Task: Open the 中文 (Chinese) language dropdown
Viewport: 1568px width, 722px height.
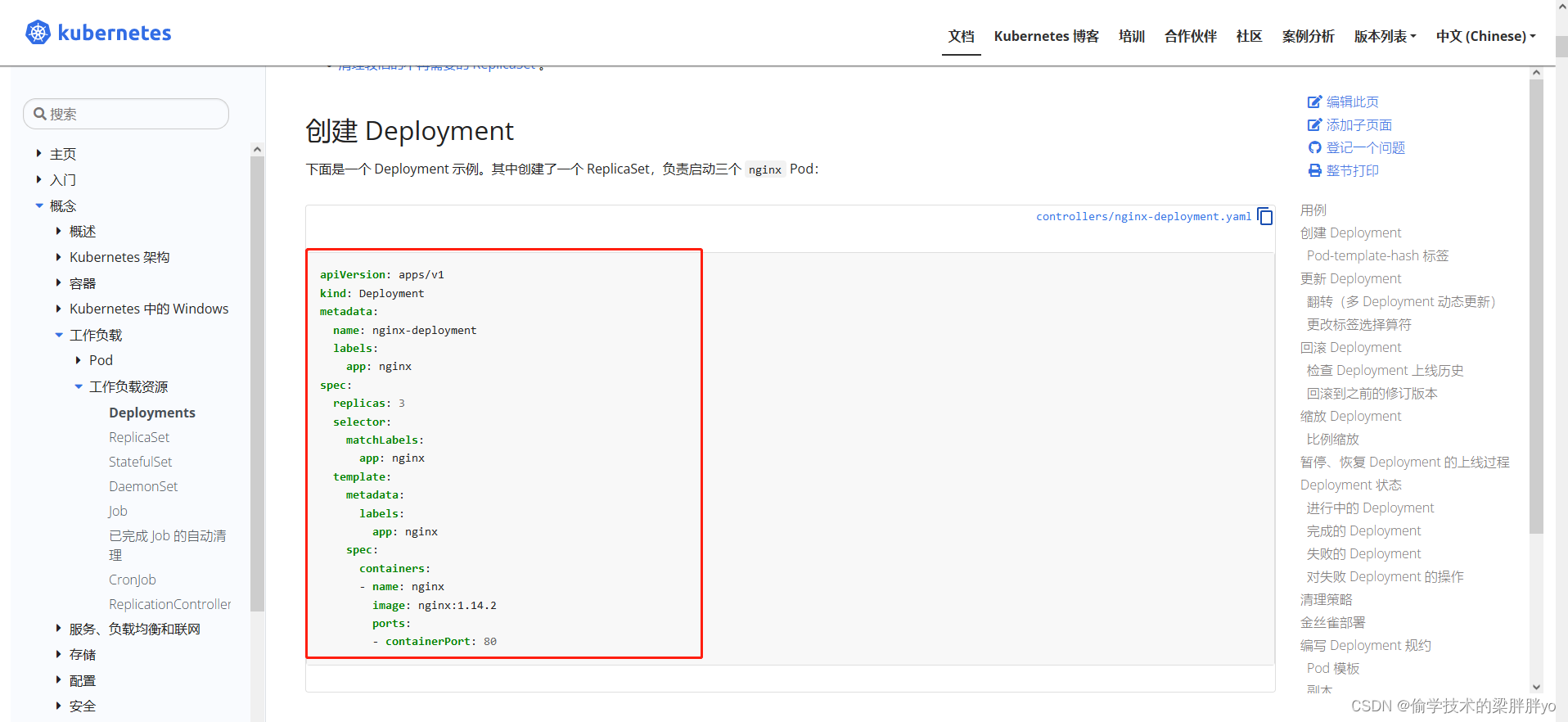Action: coord(1485,36)
